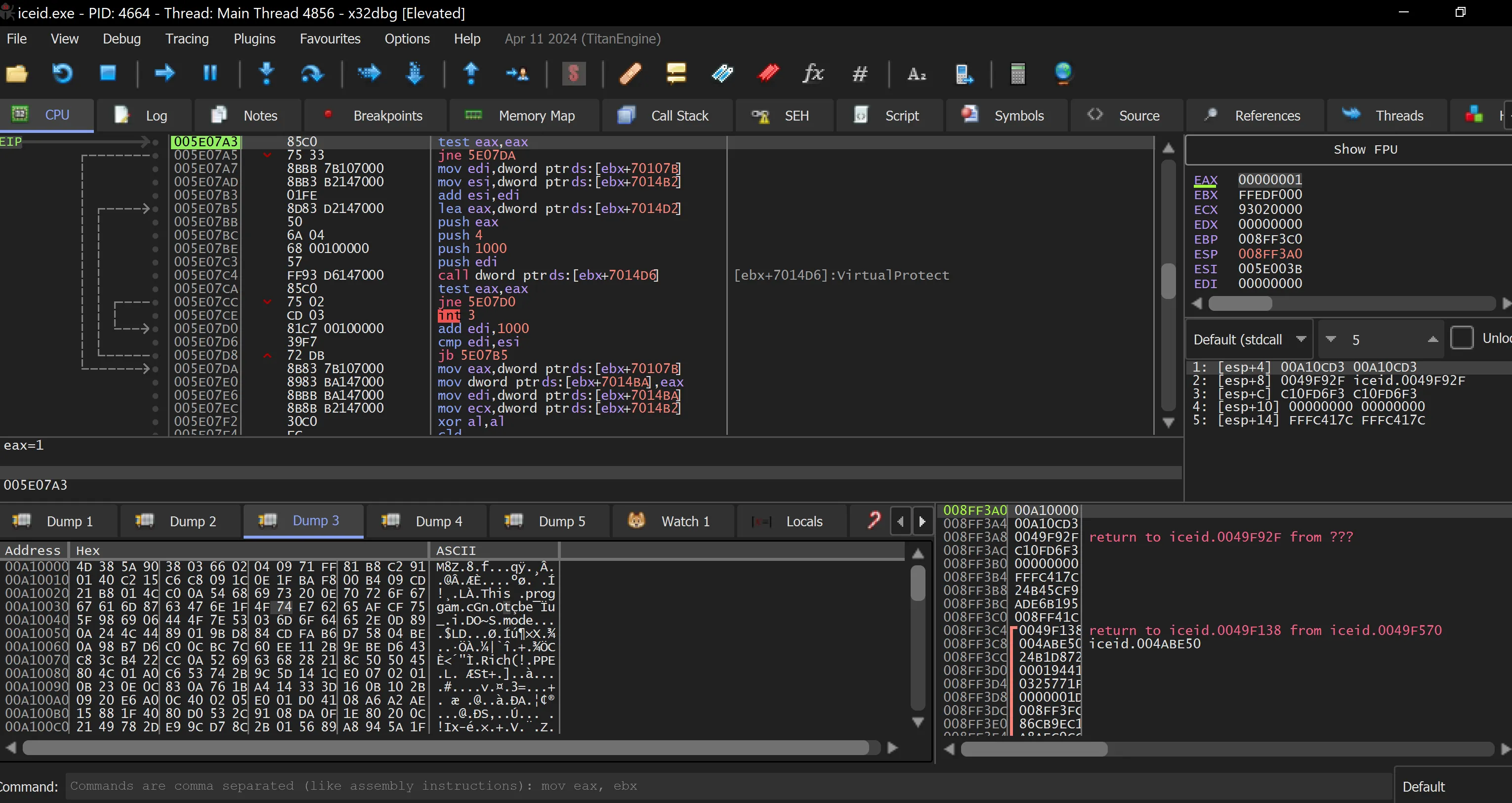Open the Default command type dropdown
The image size is (1512, 803).
click(1453, 787)
